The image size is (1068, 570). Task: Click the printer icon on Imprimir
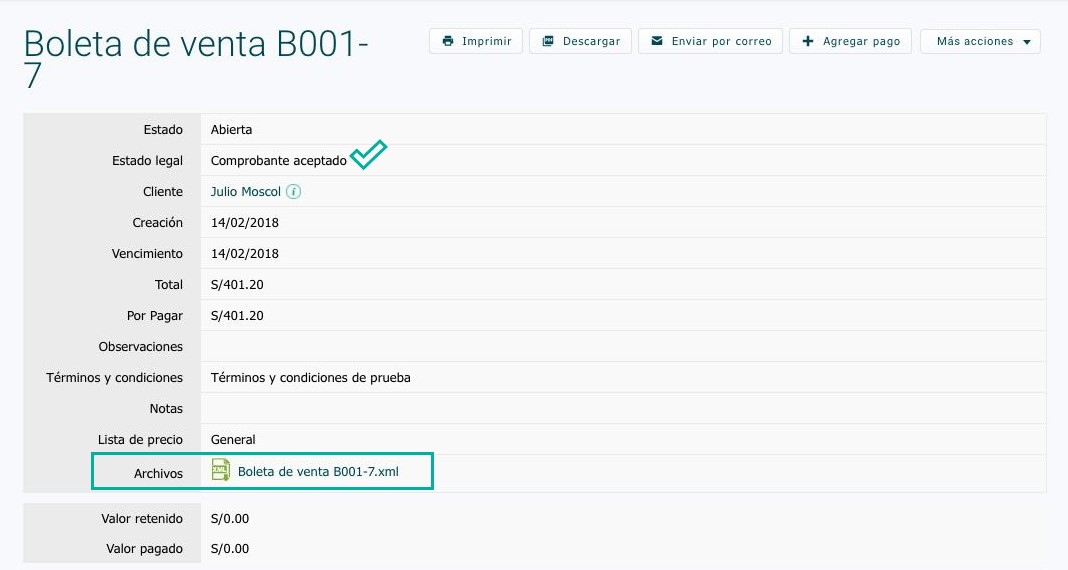(x=447, y=41)
